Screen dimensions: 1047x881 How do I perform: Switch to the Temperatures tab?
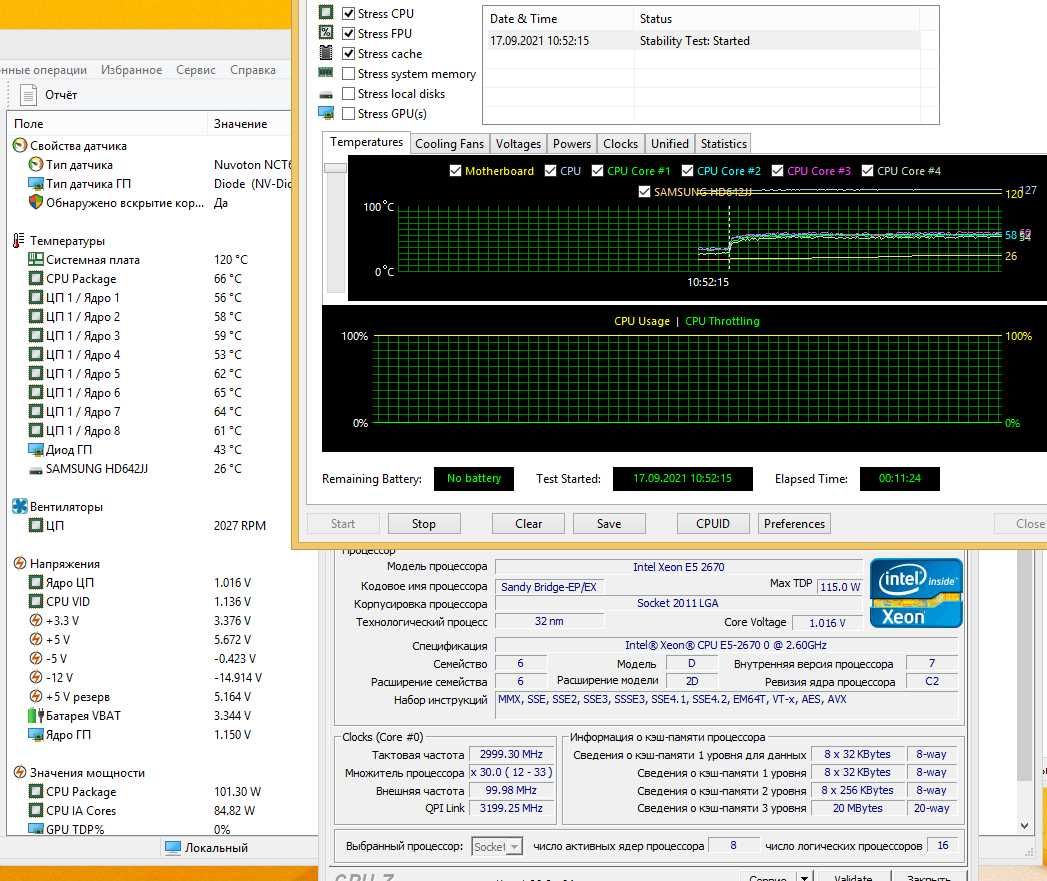[366, 142]
